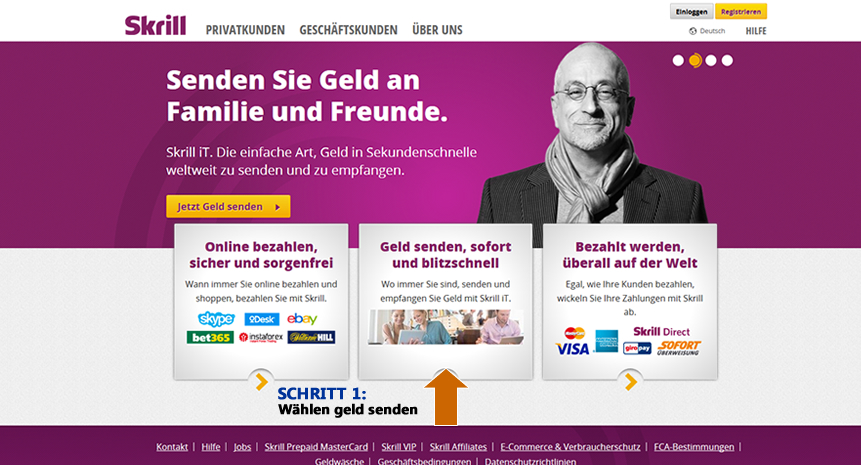Select the third carousel slide dot
The image size is (861, 465).
click(x=711, y=60)
